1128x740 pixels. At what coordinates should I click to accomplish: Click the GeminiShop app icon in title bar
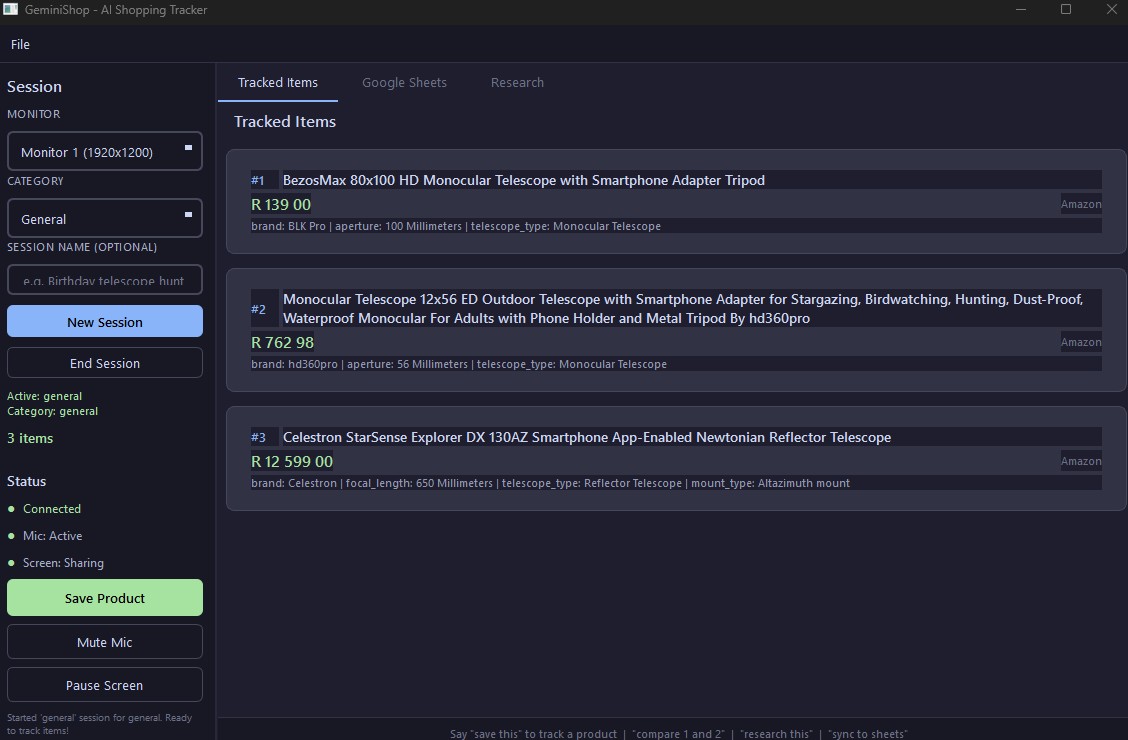(x=10, y=9)
